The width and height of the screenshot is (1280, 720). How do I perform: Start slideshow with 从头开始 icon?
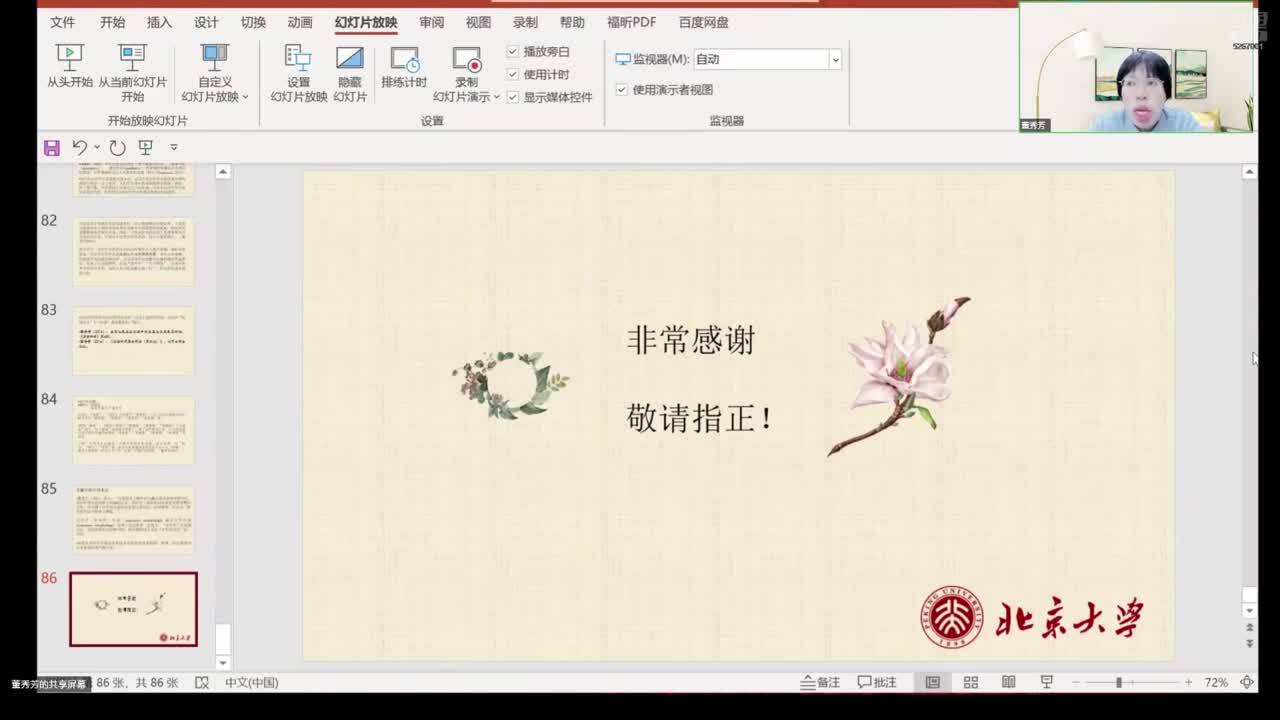coord(69,58)
